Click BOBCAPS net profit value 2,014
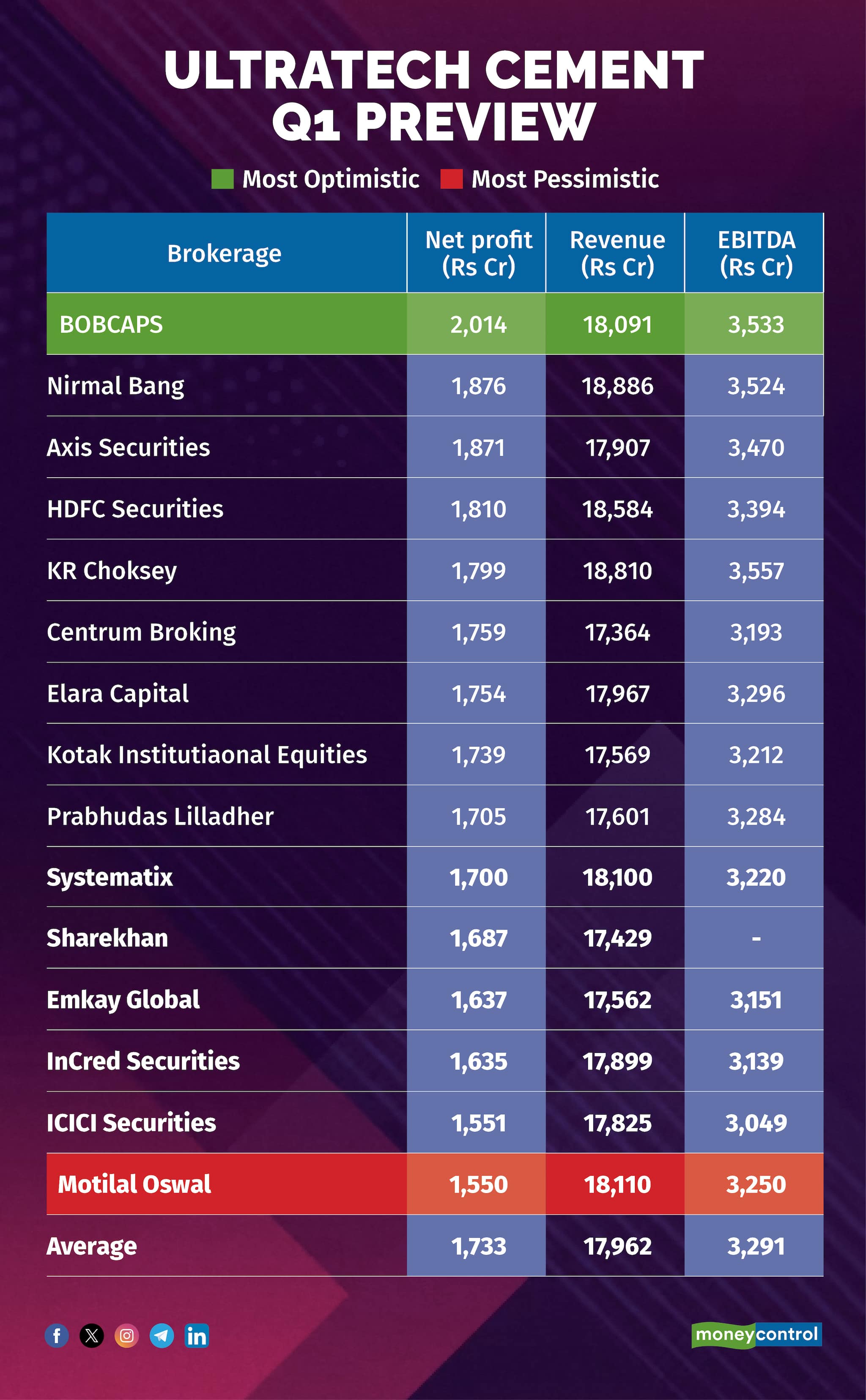Screen dimensions: 866x1400 pos(479,325)
